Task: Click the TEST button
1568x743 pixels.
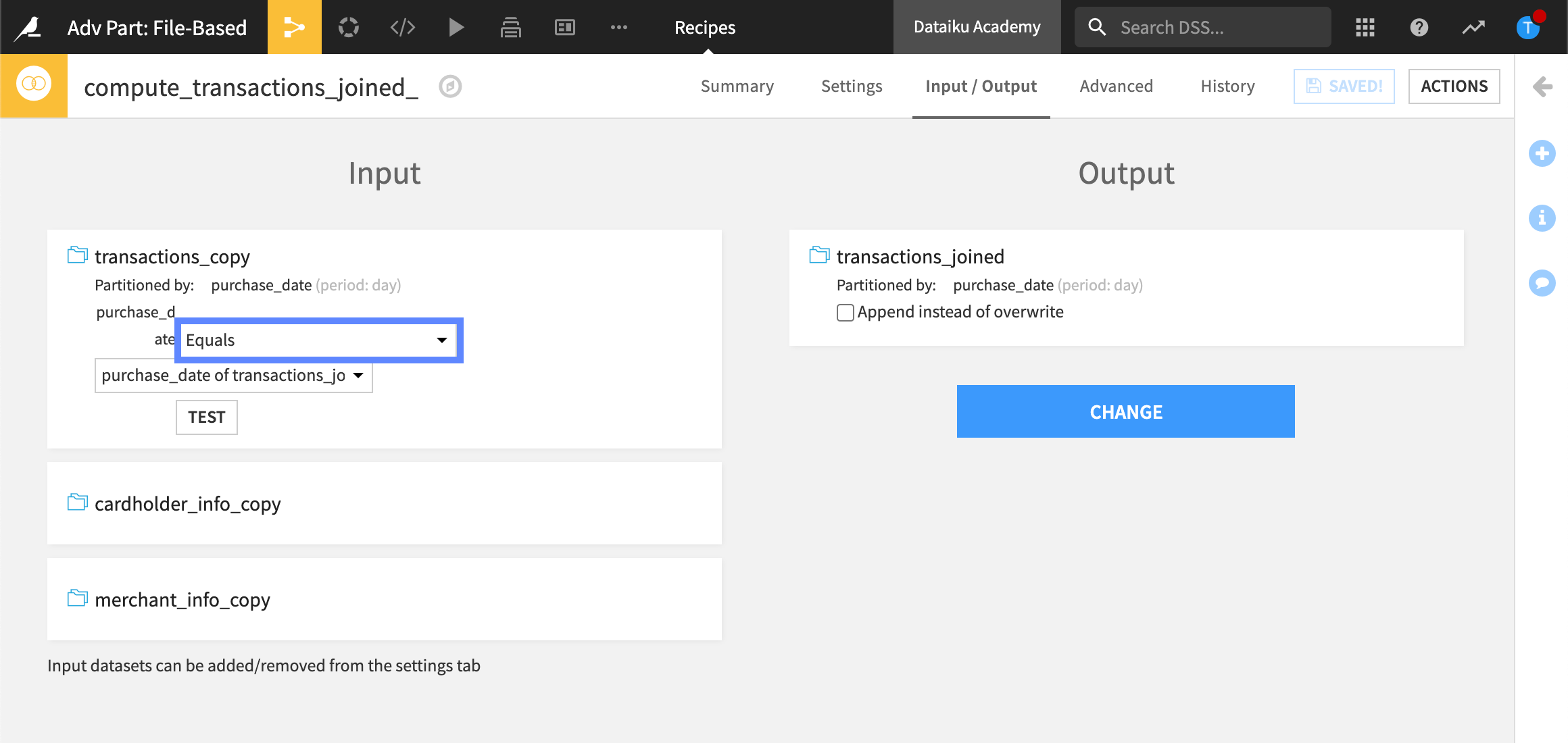Action: click(x=206, y=417)
